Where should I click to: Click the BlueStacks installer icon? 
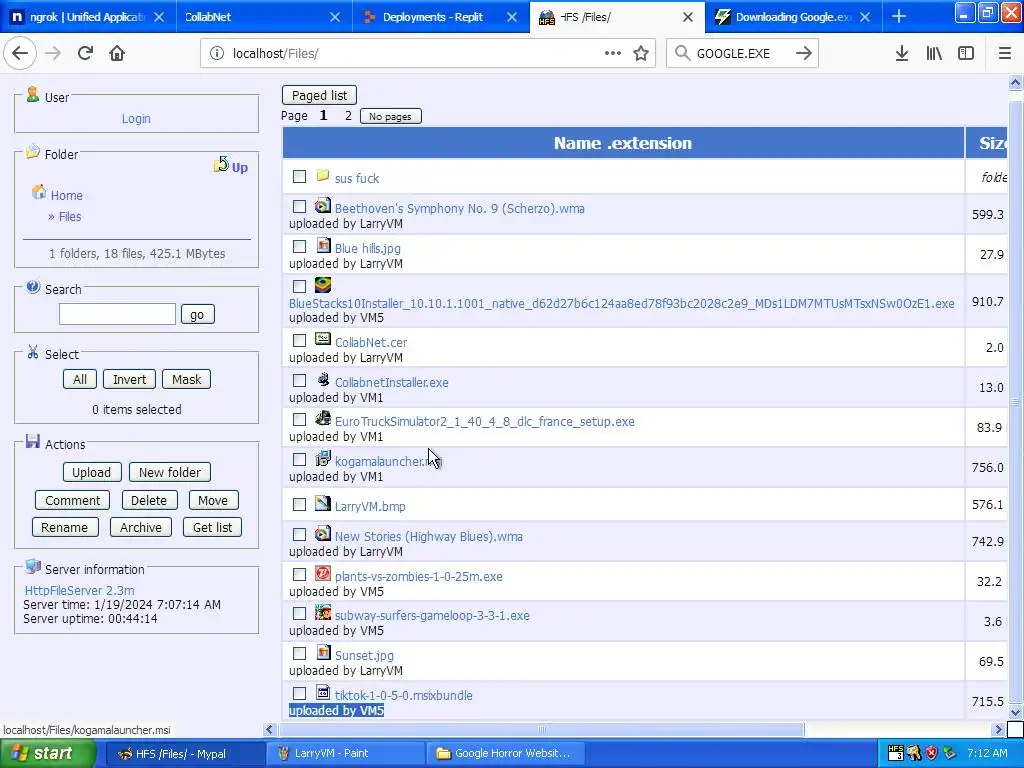(323, 285)
